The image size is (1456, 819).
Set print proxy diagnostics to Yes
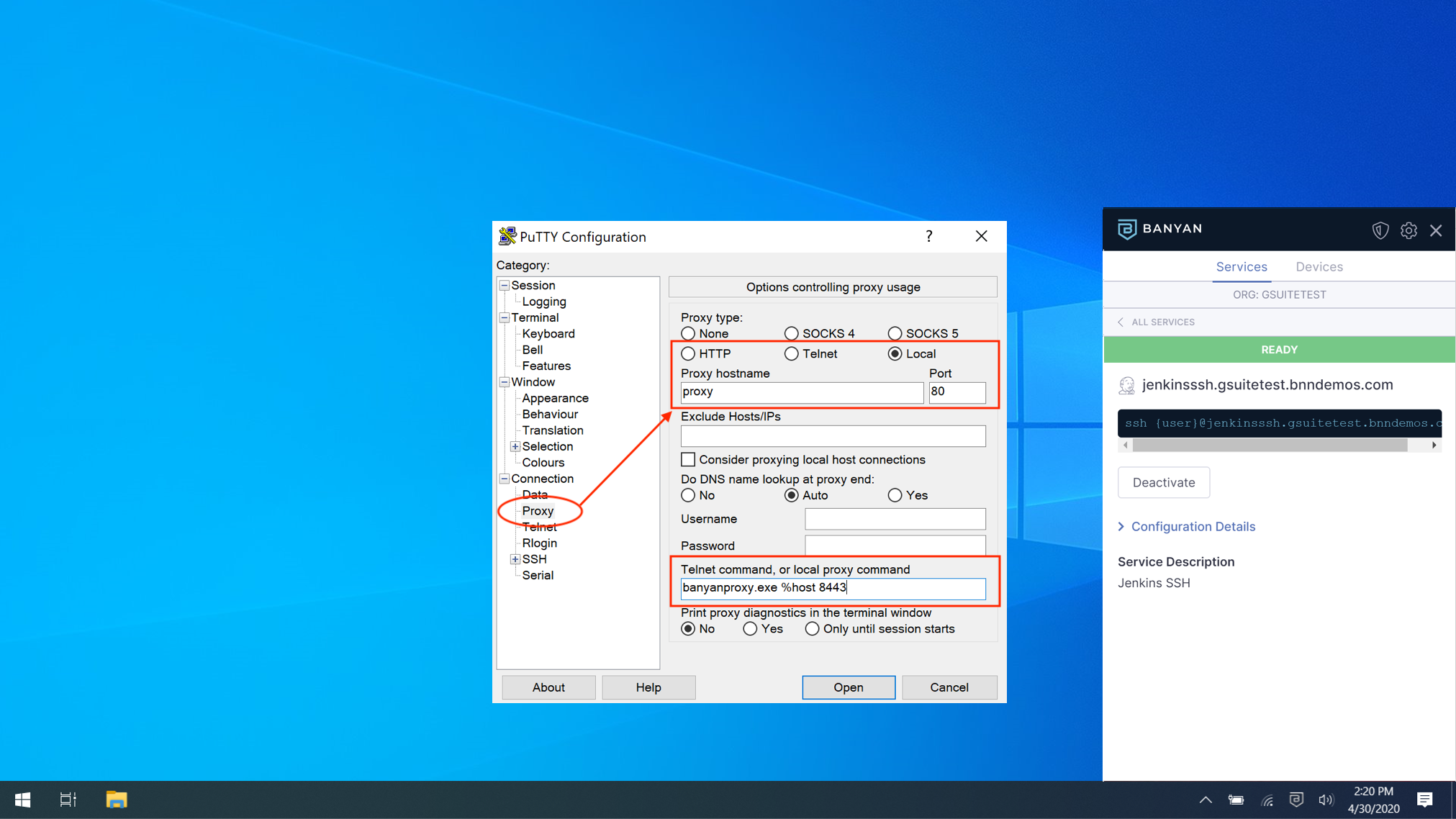(x=750, y=629)
